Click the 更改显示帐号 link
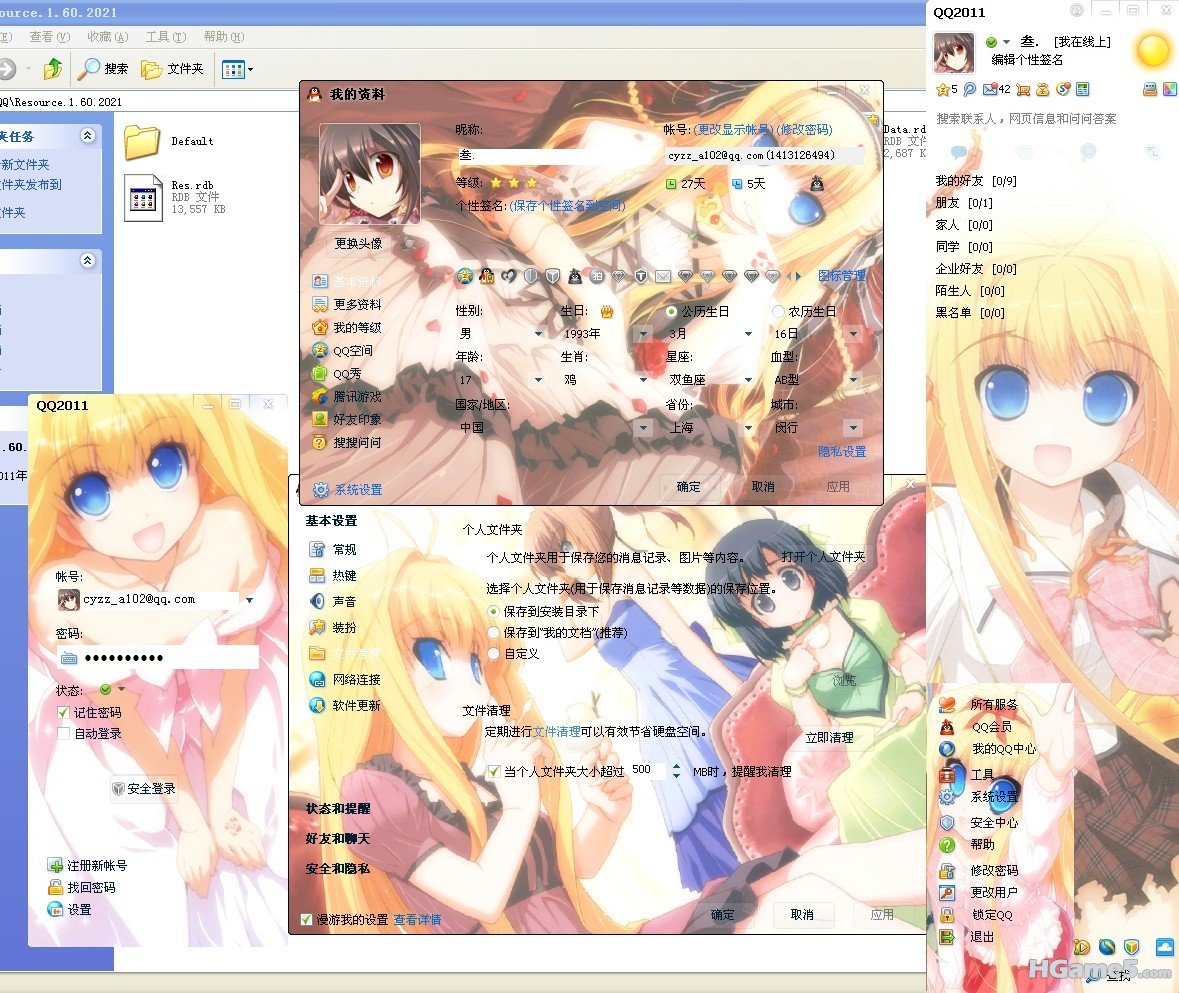1179x993 pixels. click(x=732, y=129)
